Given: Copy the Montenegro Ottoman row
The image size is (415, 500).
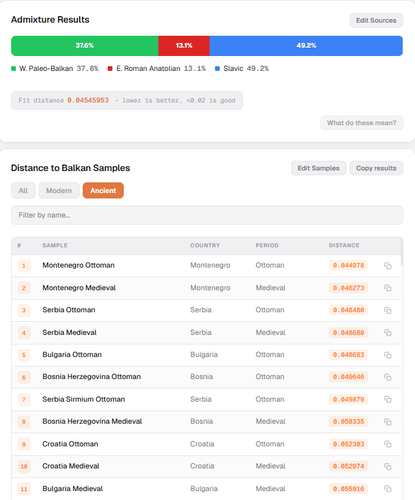Looking at the screenshot, I should [387, 266].
